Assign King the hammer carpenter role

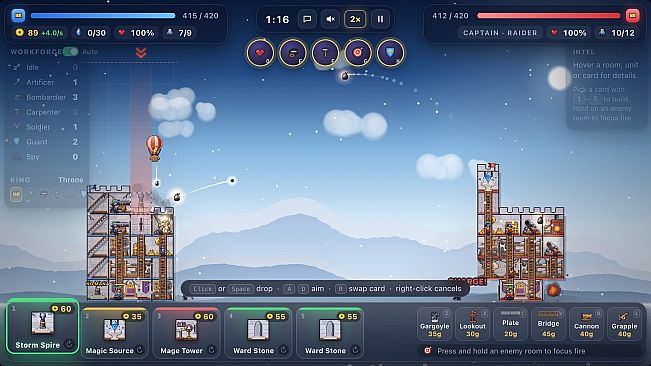[57, 194]
